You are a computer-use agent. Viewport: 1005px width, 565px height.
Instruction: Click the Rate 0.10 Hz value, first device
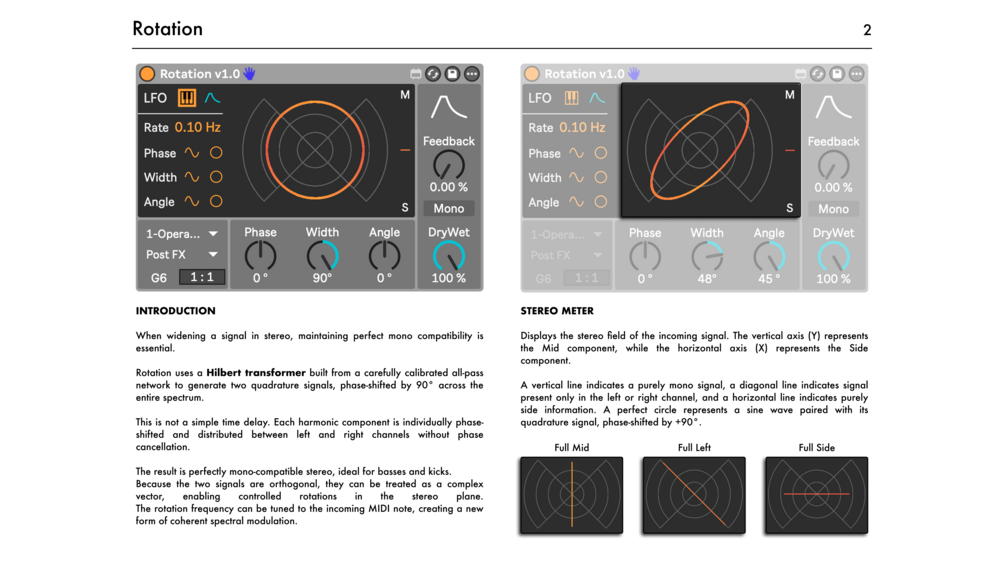[x=197, y=127]
